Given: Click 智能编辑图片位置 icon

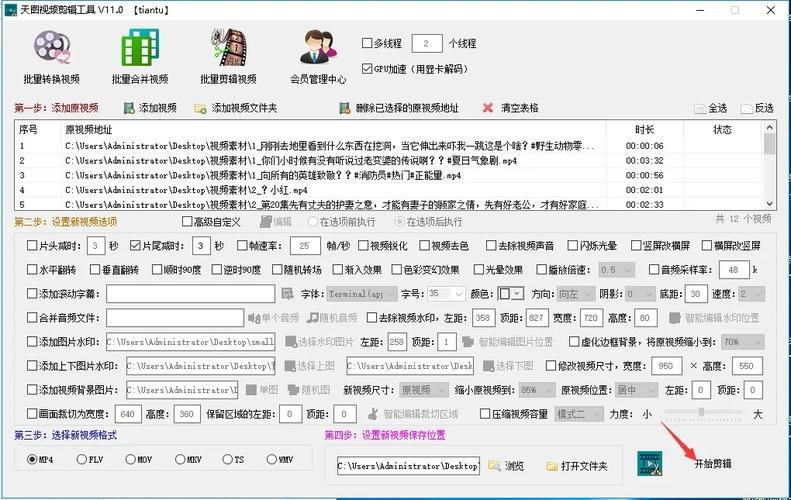Looking at the screenshot, I should click(x=468, y=342).
